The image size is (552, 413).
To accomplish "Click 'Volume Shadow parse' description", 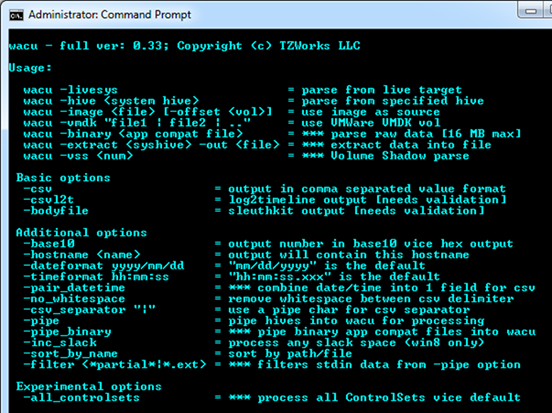I will coord(400,156).
